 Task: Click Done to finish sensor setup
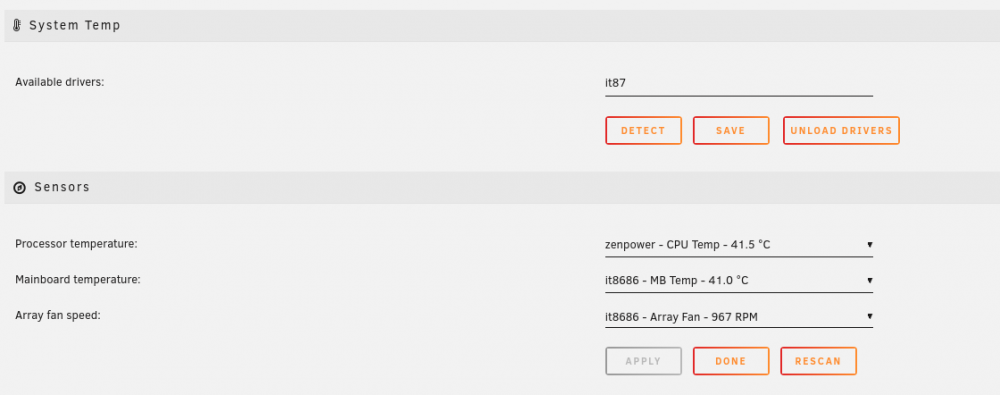(731, 361)
